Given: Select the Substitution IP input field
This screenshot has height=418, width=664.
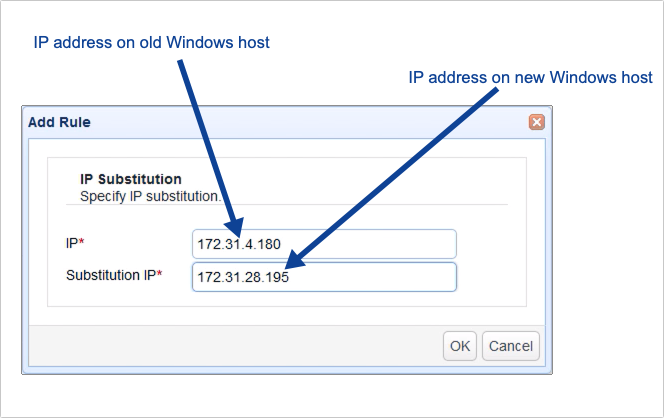Looking at the screenshot, I should coord(323,277).
